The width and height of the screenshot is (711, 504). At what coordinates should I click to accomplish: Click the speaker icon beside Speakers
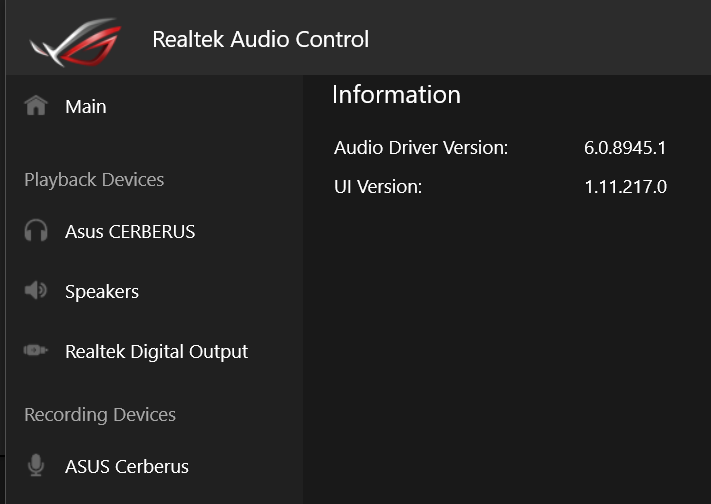point(35,290)
